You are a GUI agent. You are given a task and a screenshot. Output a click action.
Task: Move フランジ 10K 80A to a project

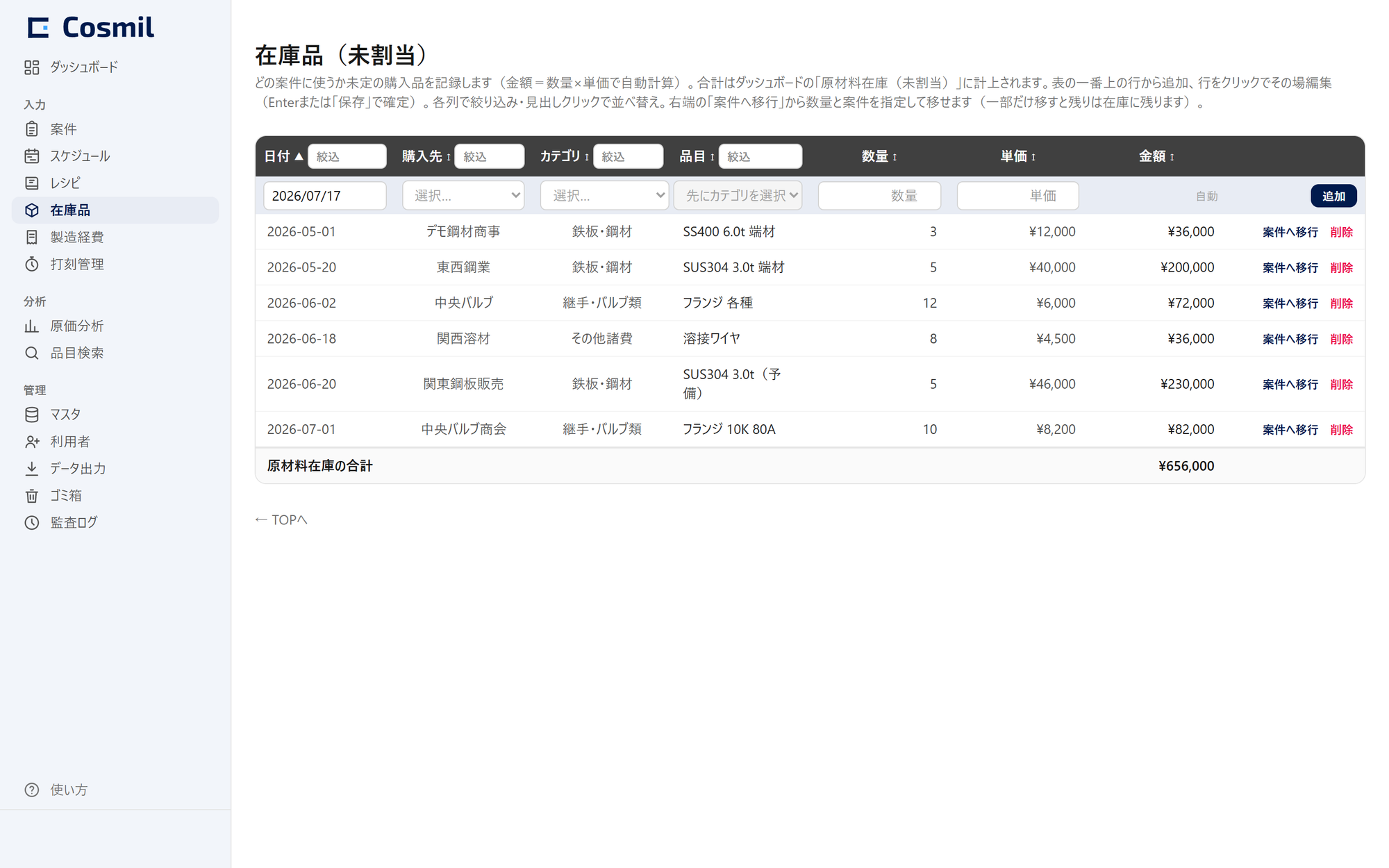tap(1290, 430)
